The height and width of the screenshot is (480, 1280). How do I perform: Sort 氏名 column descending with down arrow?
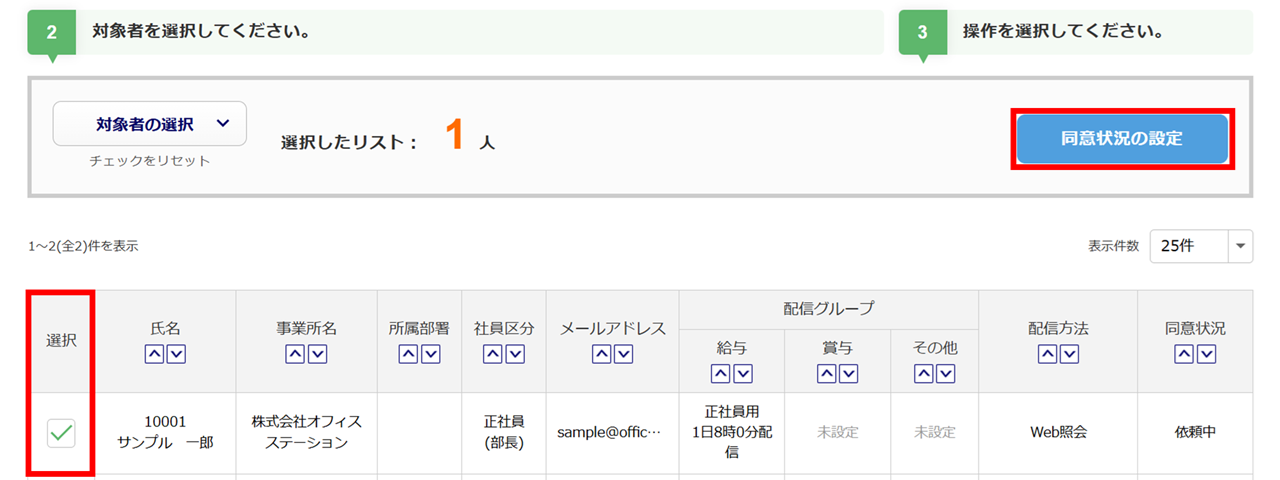click(176, 353)
